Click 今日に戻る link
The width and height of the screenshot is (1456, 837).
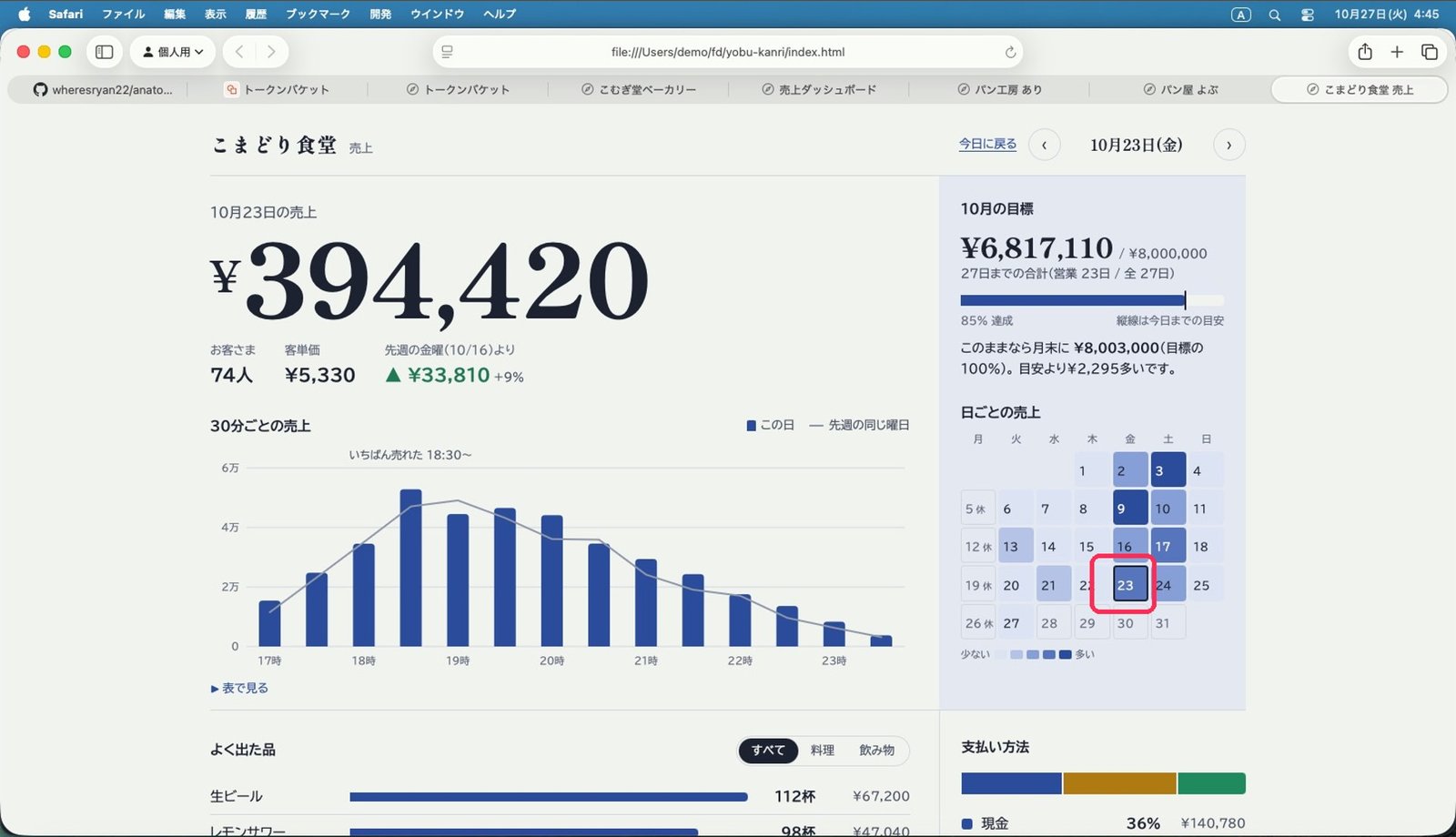click(x=987, y=144)
